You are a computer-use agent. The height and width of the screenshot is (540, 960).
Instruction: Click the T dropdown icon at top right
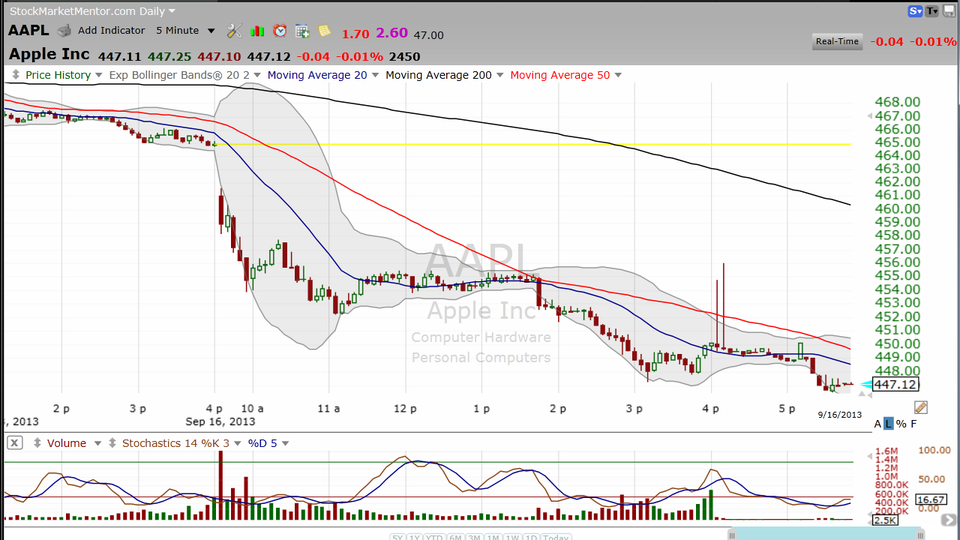932,11
